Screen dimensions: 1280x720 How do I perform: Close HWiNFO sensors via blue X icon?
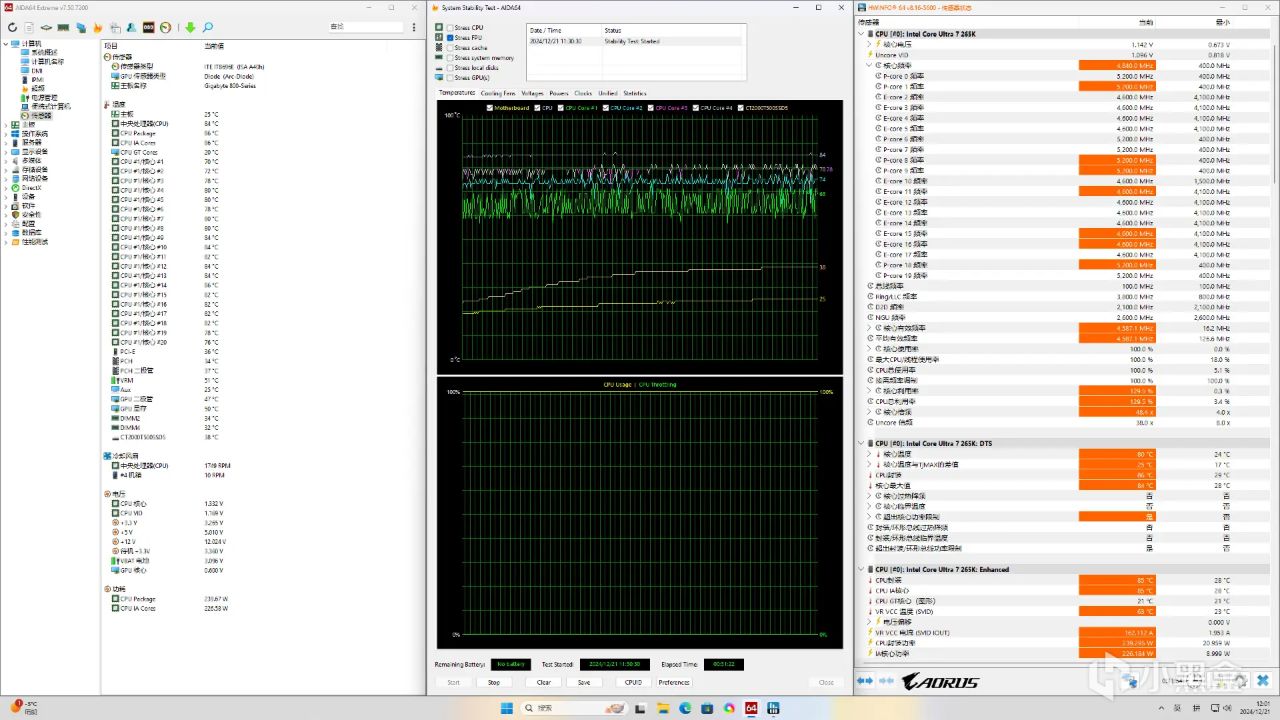tap(1263, 681)
